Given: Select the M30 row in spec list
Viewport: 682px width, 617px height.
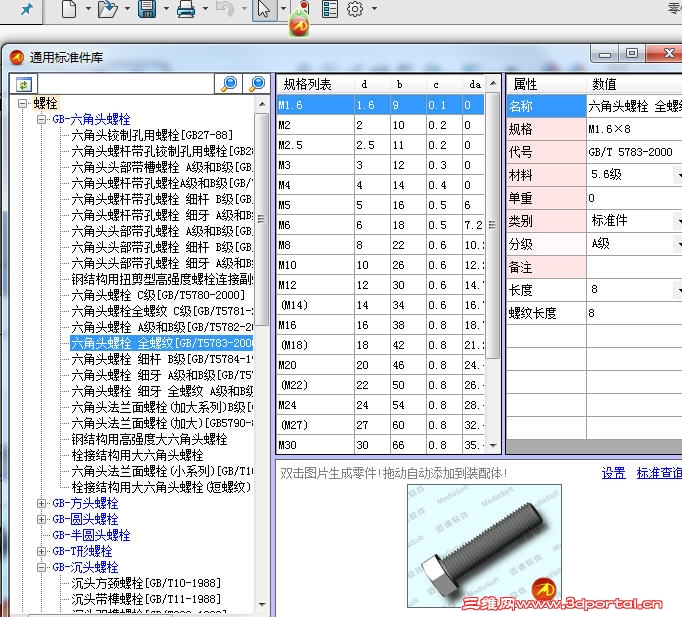Looking at the screenshot, I should (x=380, y=445).
